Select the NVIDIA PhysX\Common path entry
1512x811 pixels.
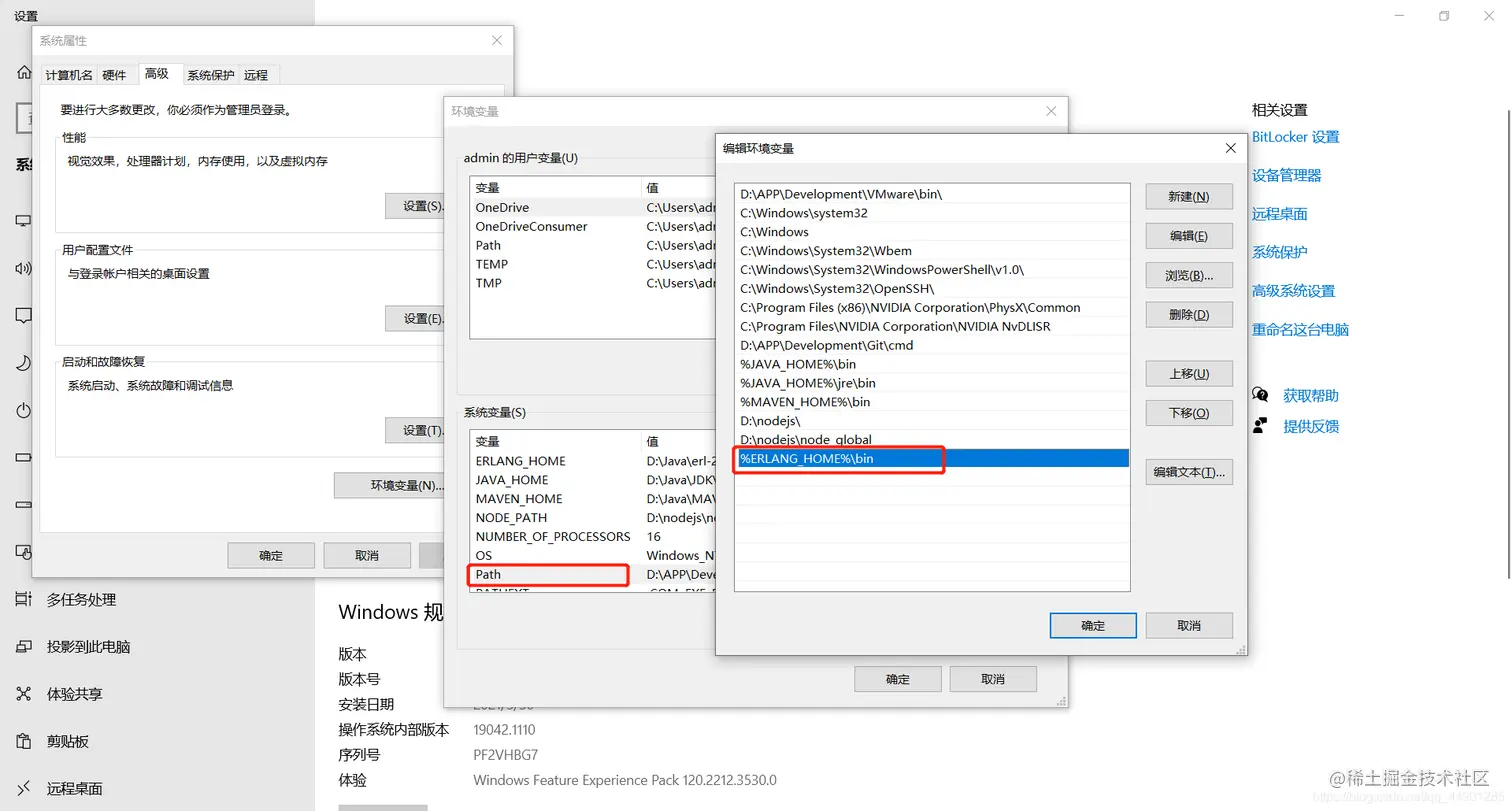tap(932, 307)
